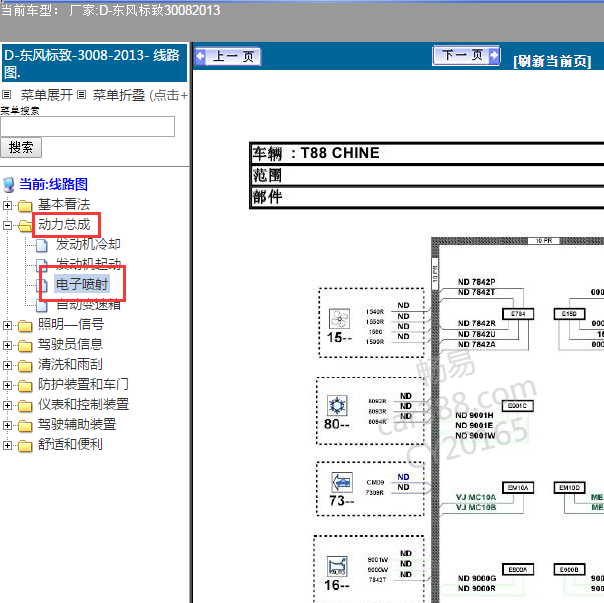Click the E784 connector box
604x603 pixels.
point(518,314)
